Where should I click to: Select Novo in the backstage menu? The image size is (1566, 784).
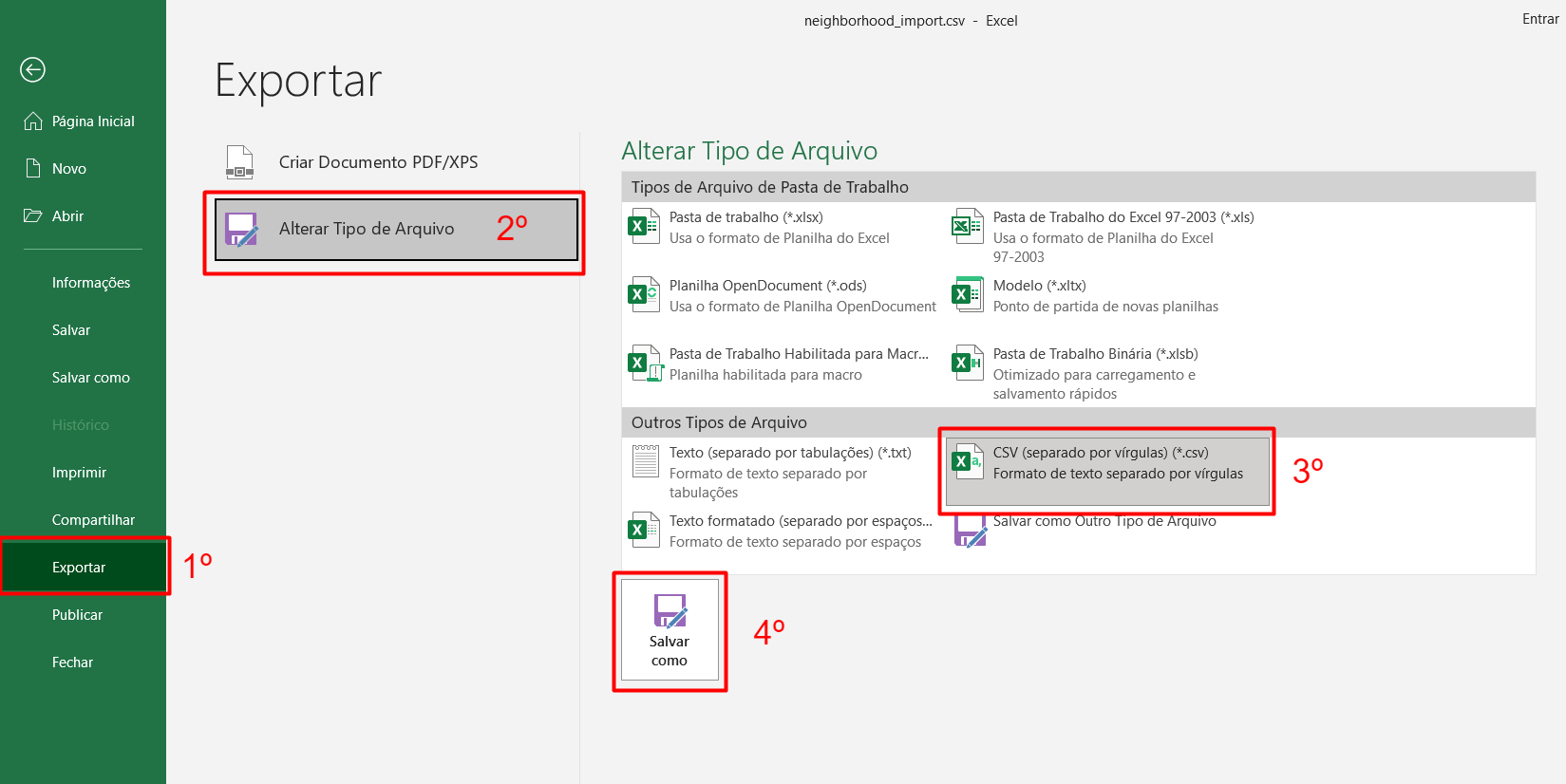(83, 168)
